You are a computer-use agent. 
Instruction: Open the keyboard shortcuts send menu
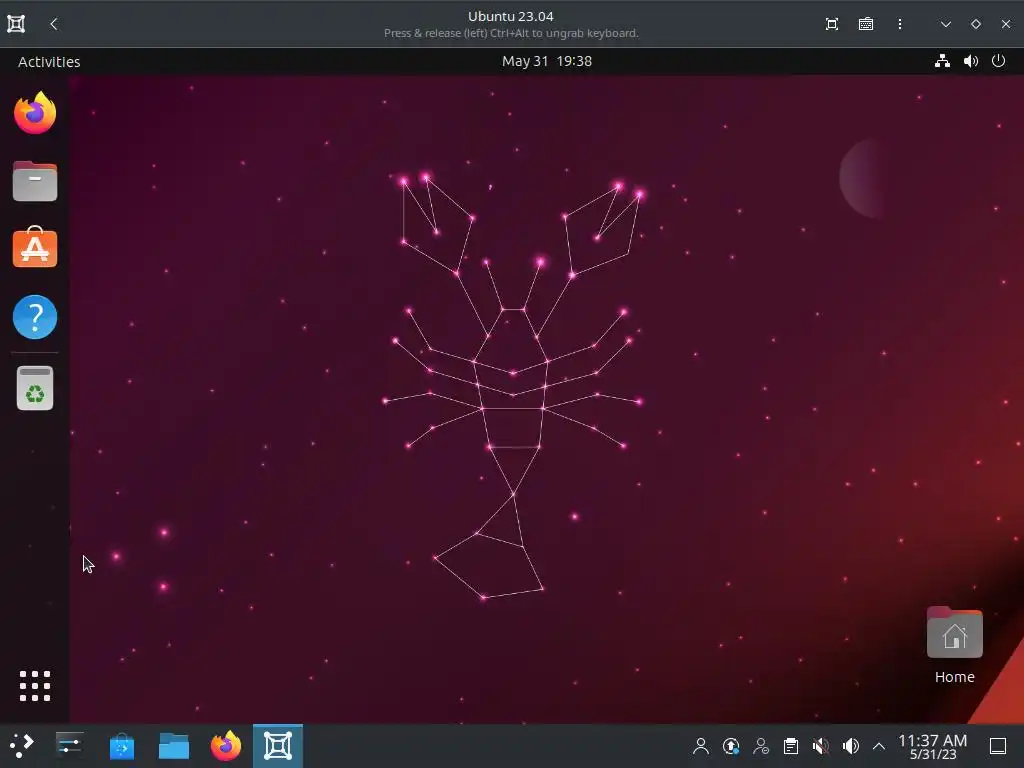click(865, 24)
